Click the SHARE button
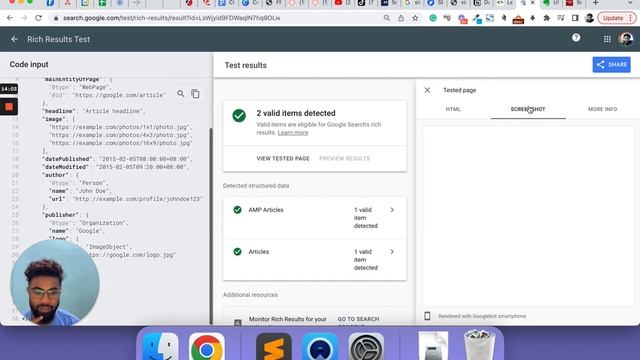Screen dimensions: 640x360 [x=611, y=64]
